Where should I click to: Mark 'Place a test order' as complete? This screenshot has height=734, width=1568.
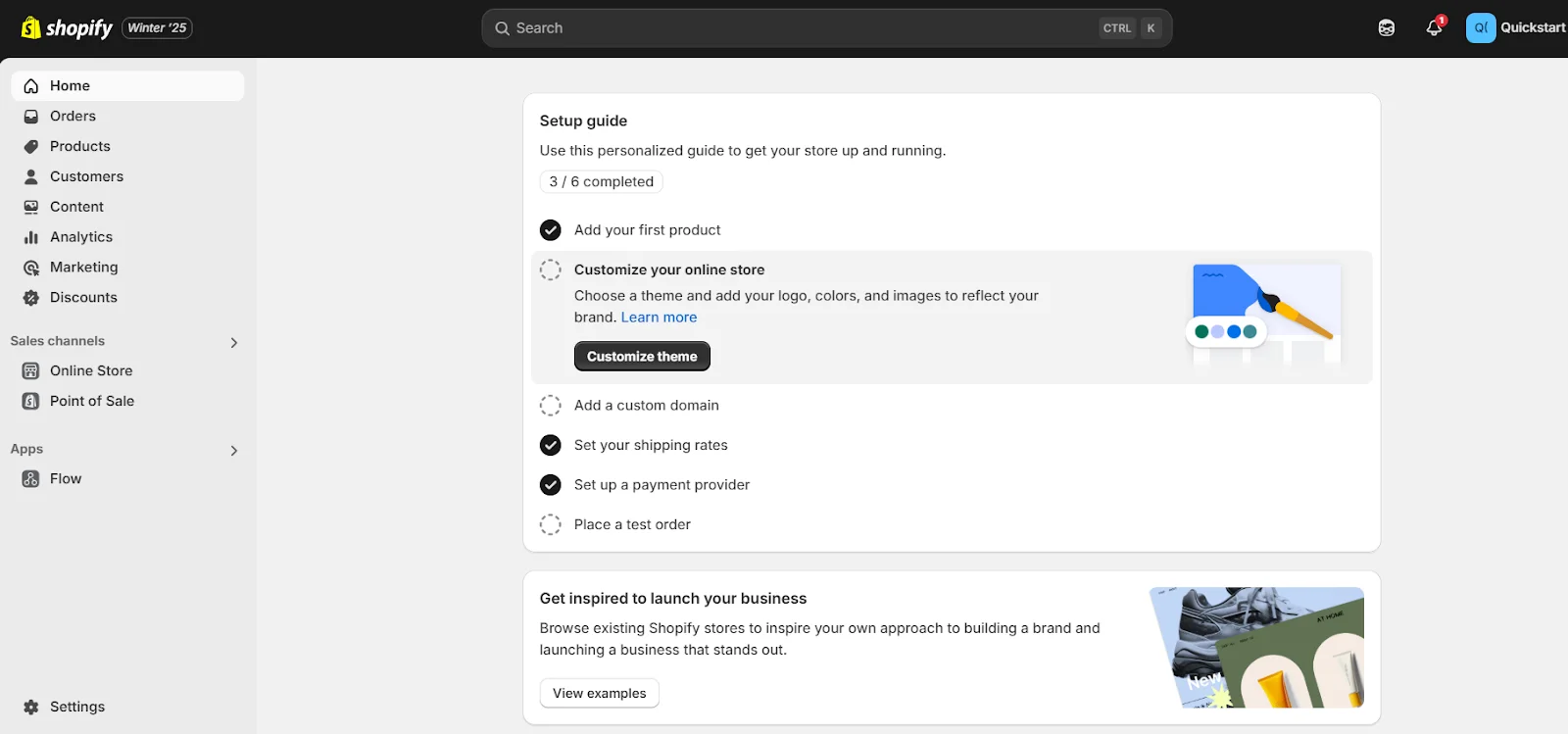pos(551,525)
